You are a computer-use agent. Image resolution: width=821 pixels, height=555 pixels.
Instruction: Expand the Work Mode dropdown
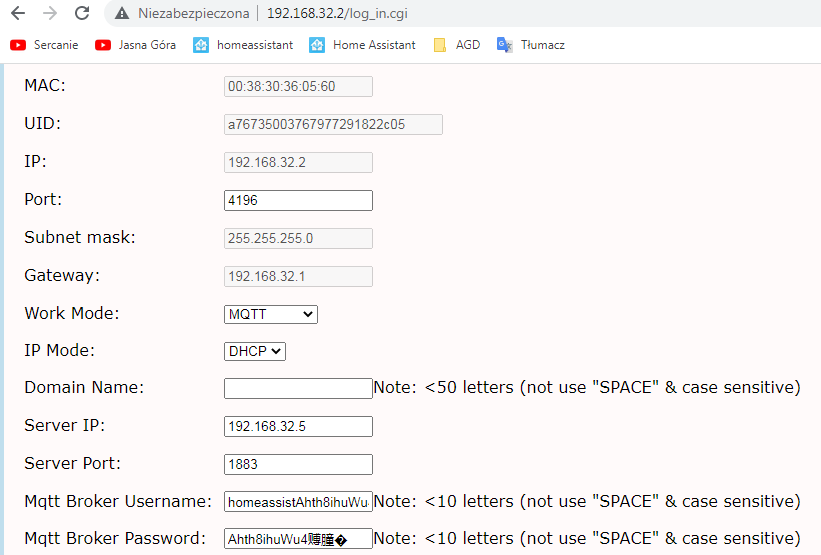pos(271,314)
